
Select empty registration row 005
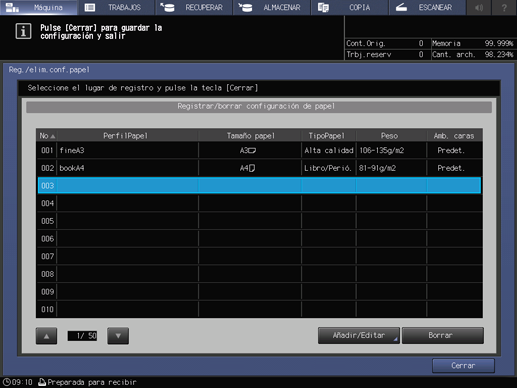click(259, 221)
